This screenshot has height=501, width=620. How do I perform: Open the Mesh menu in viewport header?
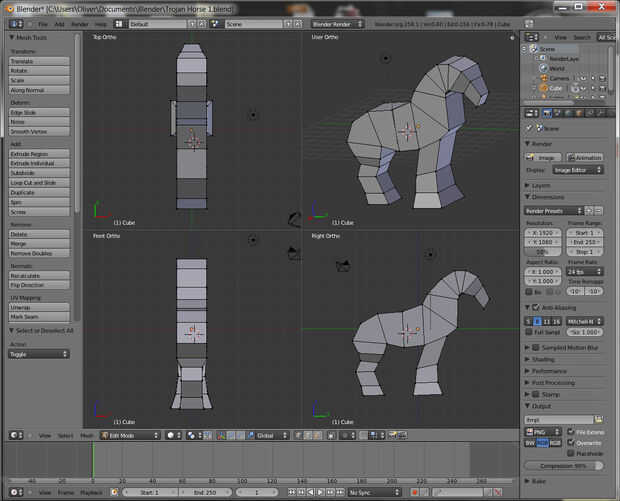[87, 435]
